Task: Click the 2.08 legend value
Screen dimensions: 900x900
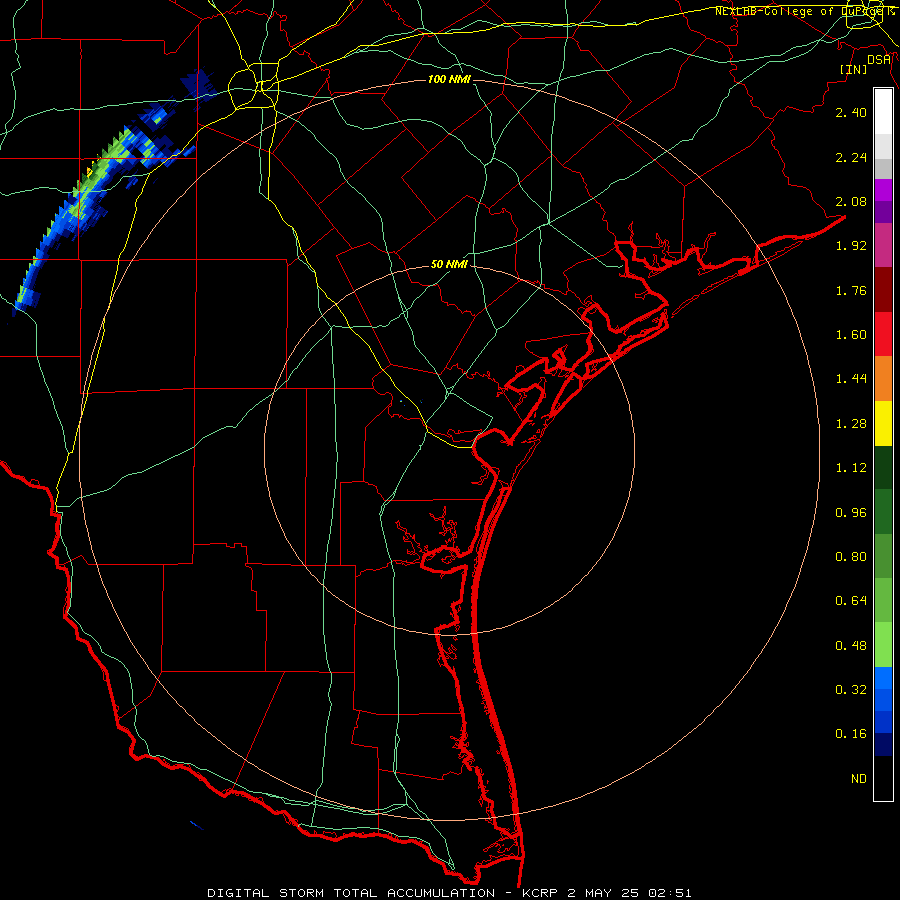Action: pos(851,201)
